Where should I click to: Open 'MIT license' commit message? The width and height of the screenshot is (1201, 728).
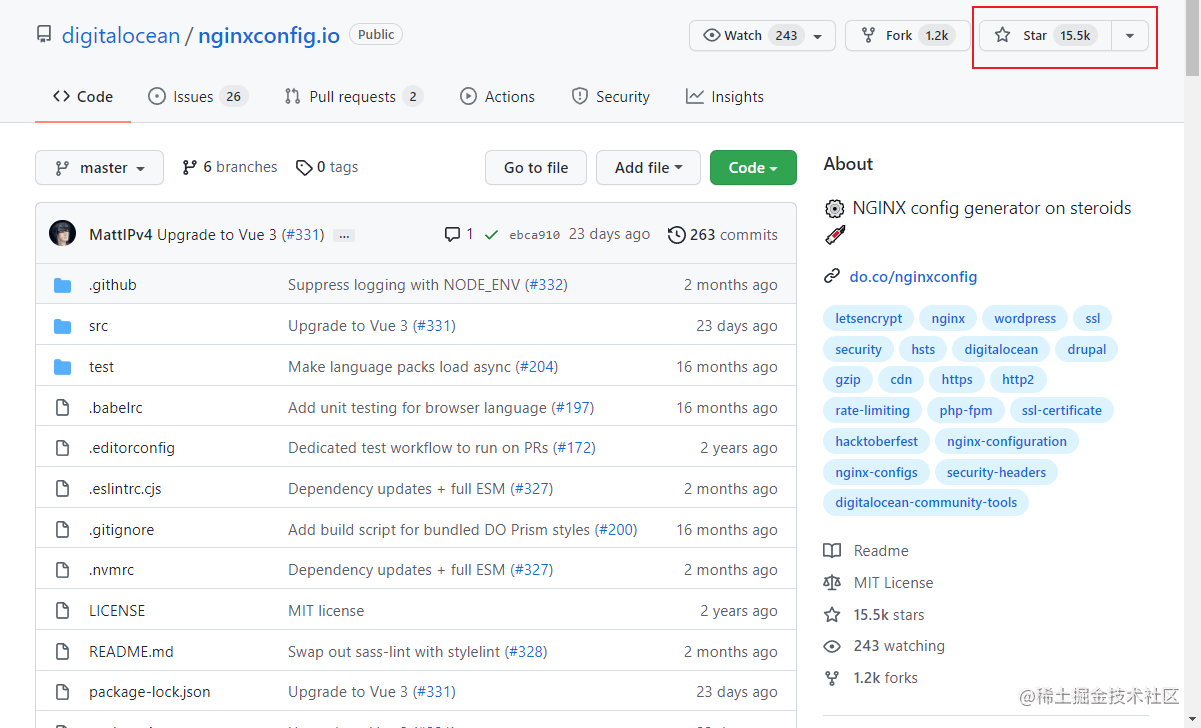click(x=326, y=611)
